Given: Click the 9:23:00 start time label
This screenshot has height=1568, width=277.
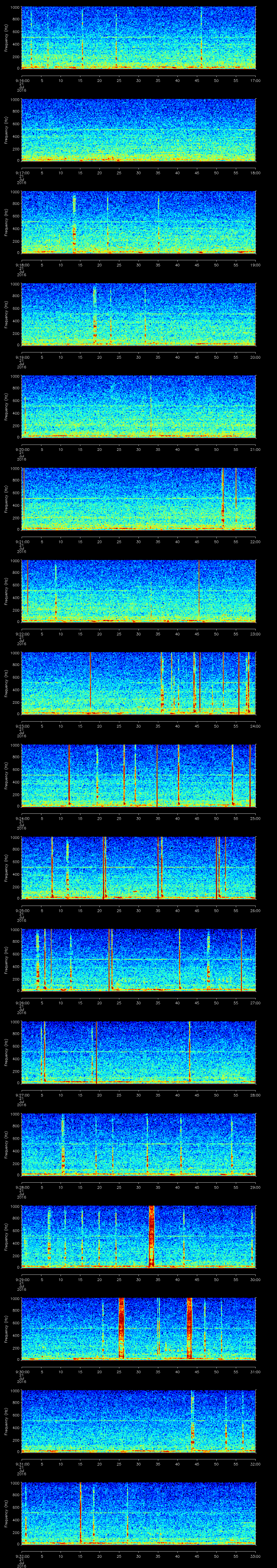Looking at the screenshot, I should tap(22, 726).
